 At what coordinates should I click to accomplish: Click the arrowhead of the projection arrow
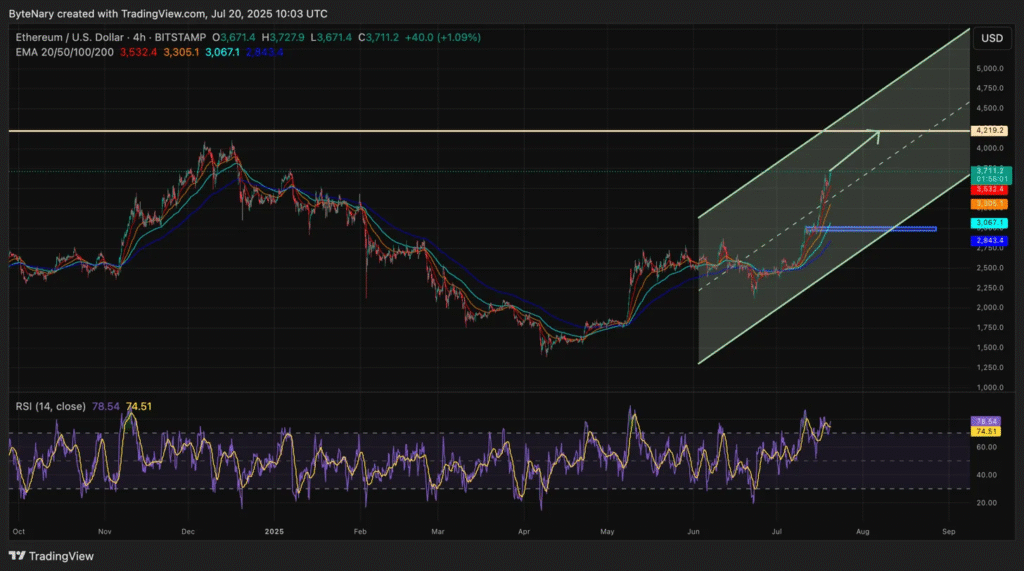(878, 132)
